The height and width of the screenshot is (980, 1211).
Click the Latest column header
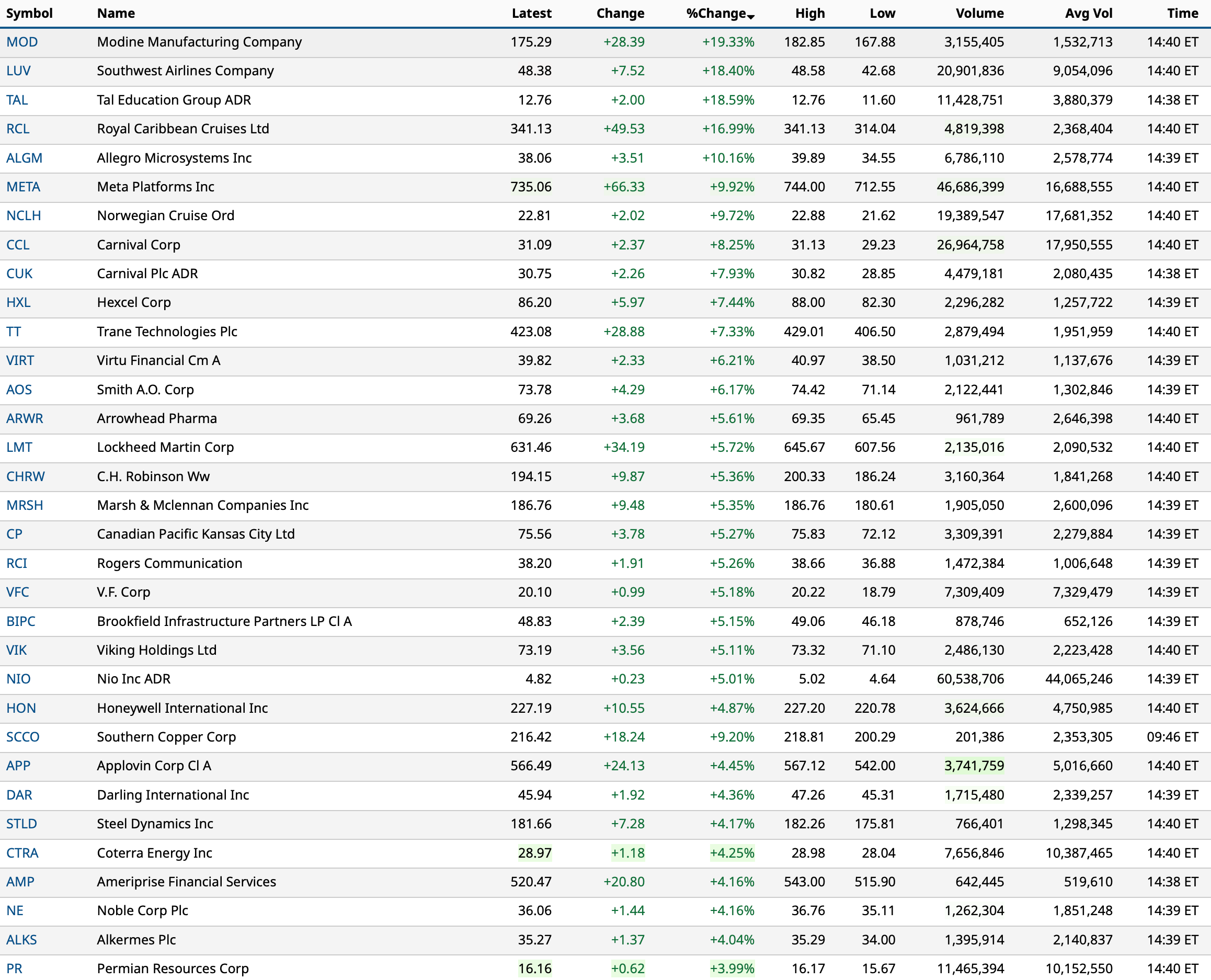(x=531, y=13)
